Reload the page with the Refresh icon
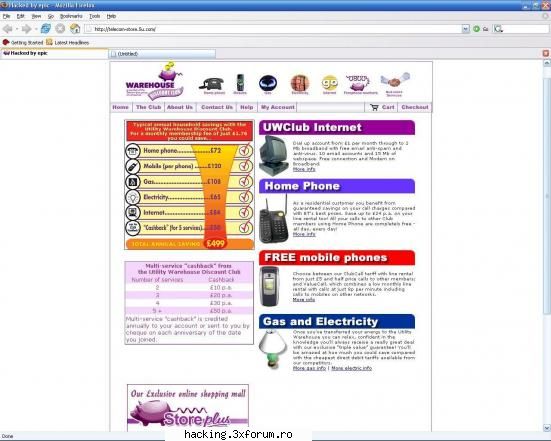Viewport: 551px width, 441px height. 46,28
